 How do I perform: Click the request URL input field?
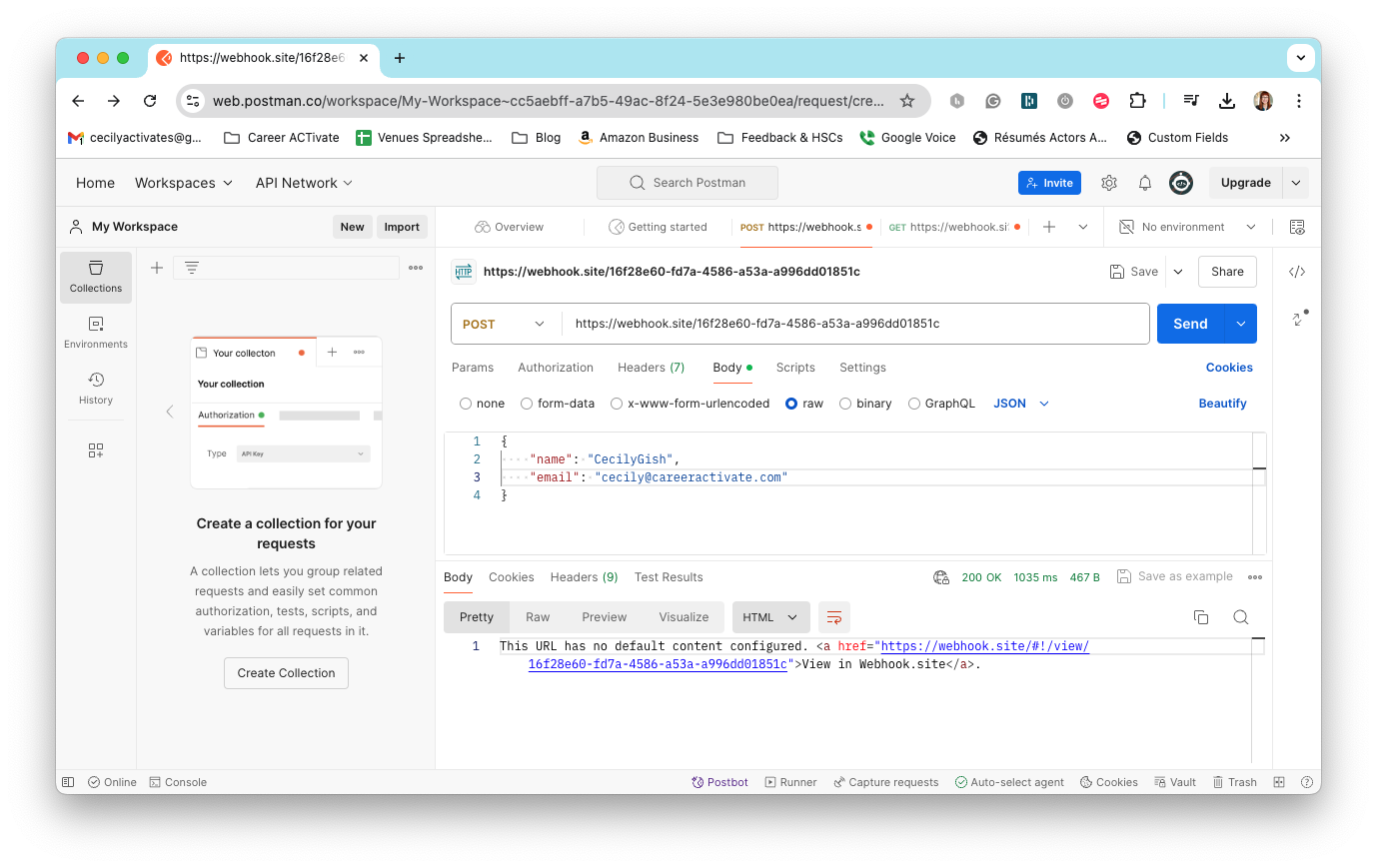(x=855, y=324)
